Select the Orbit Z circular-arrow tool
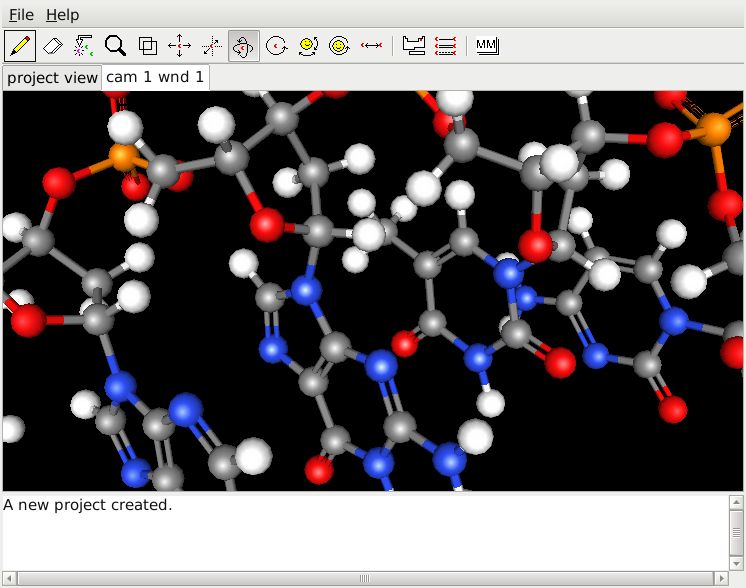The image size is (746, 588). [x=276, y=46]
